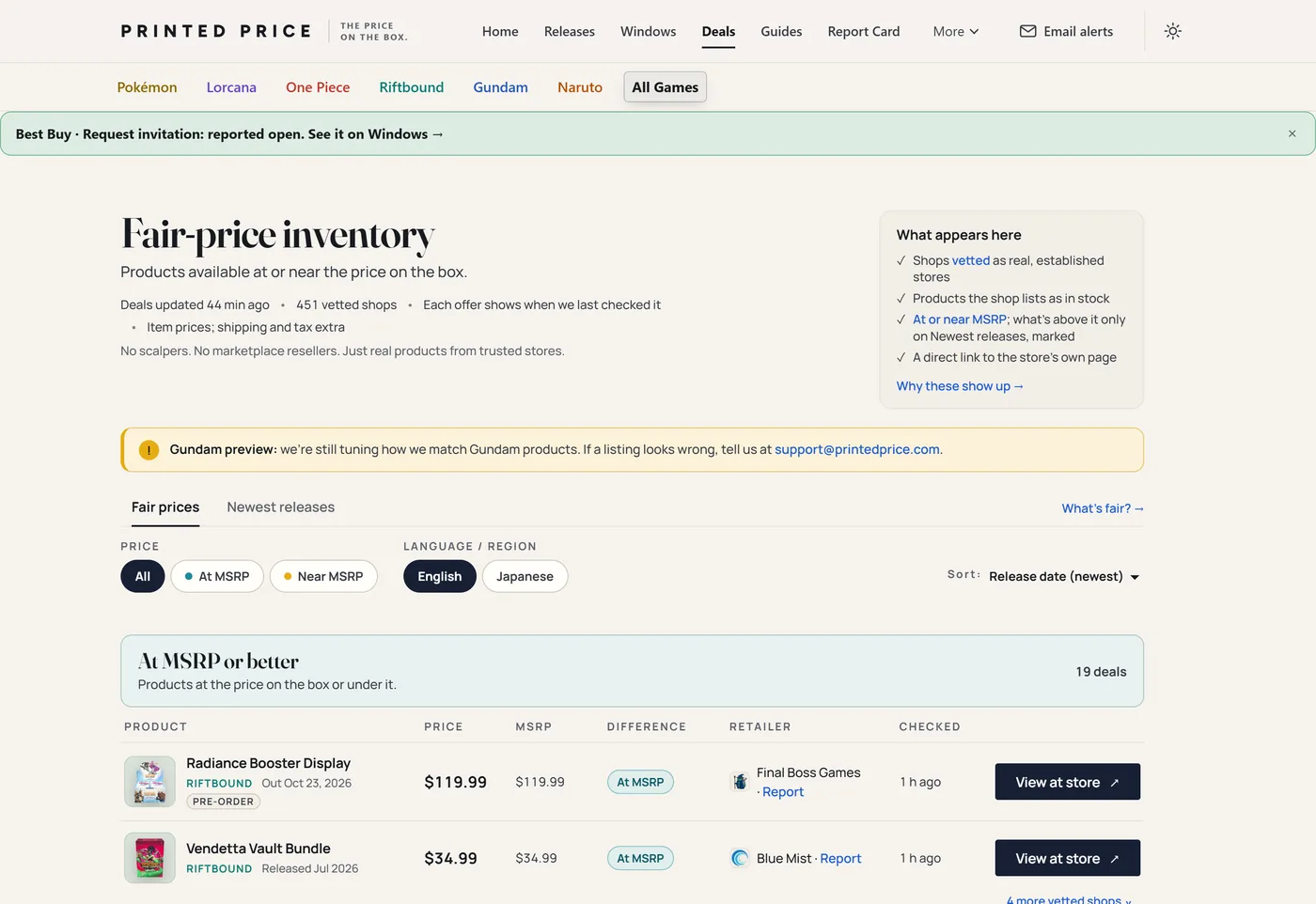Select the English language filter
Image resolution: width=1316 pixels, height=904 pixels.
[x=440, y=576]
